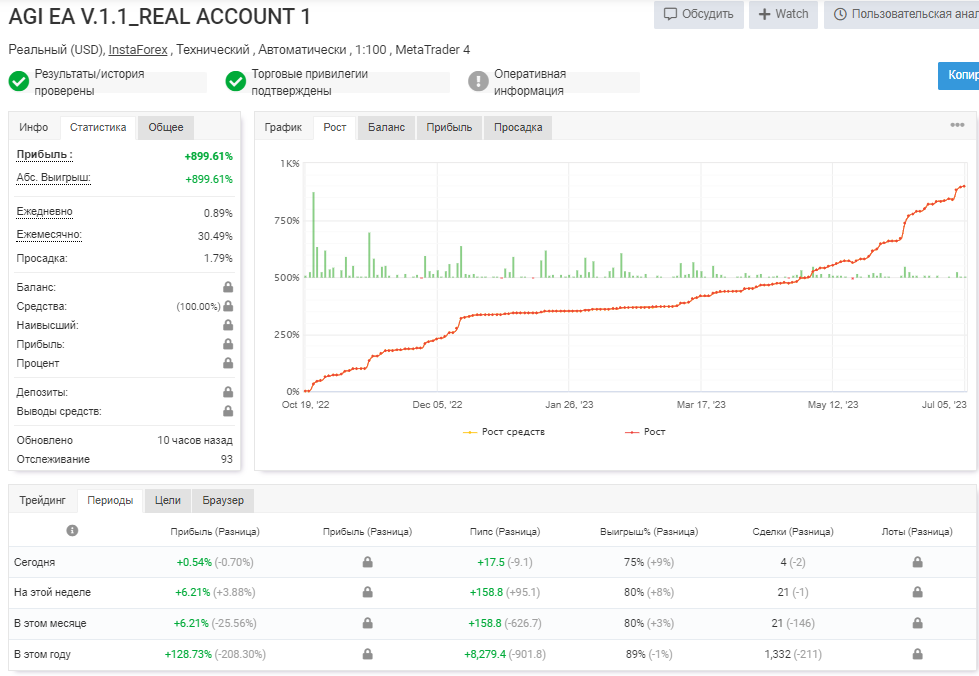Click the +128.73% yearly profit cell

click(215, 654)
